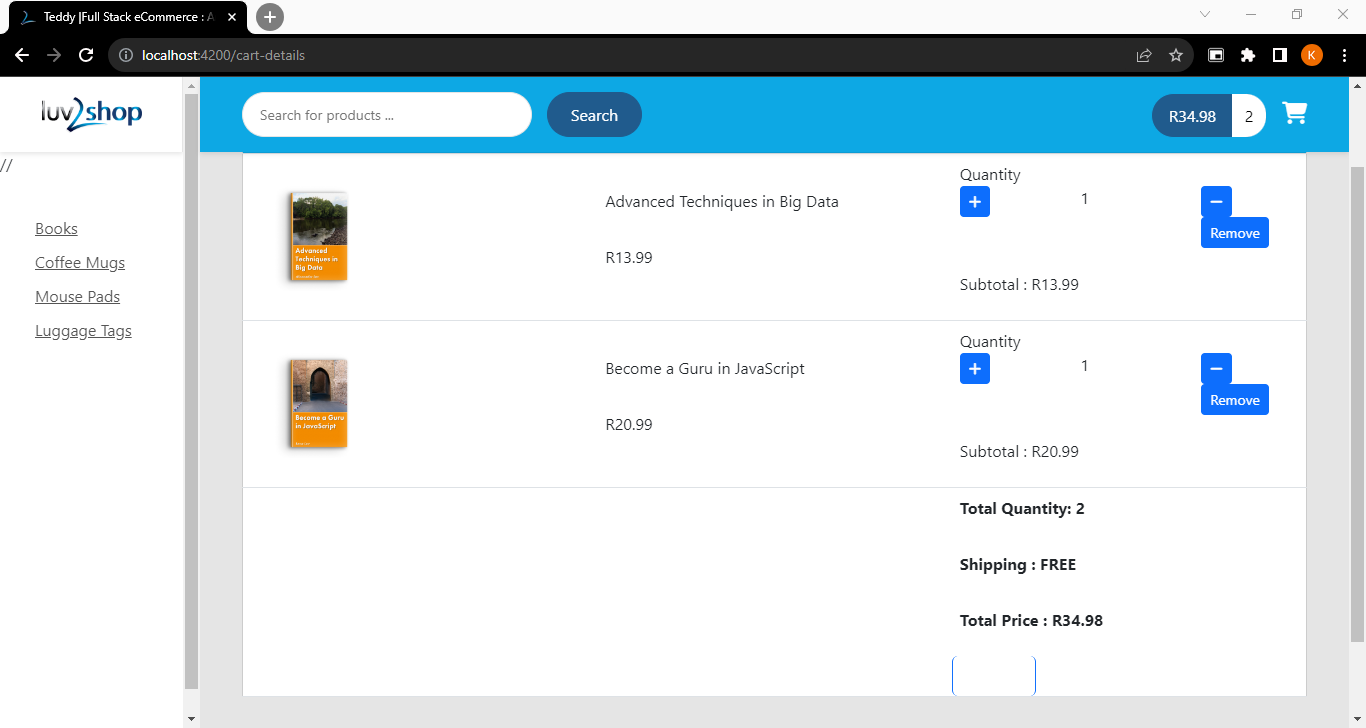Go to Mouse Pads category
Viewport: 1366px width, 728px height.
77,297
